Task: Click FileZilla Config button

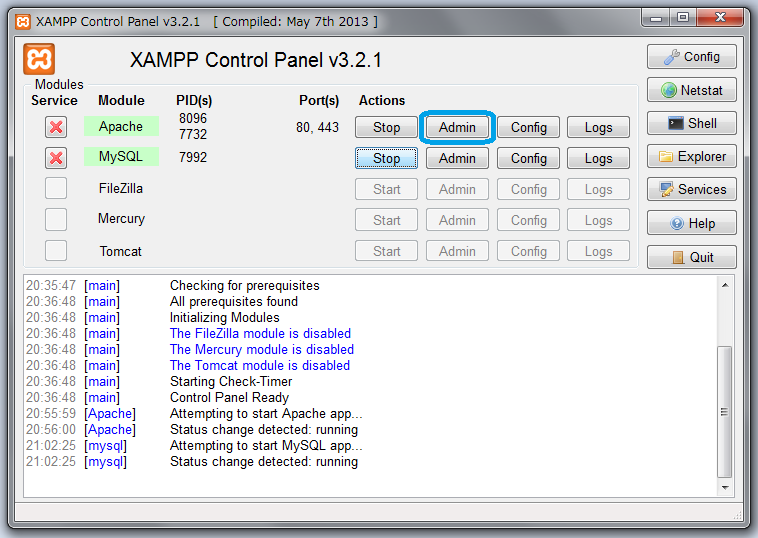Action: pyautogui.click(x=528, y=189)
